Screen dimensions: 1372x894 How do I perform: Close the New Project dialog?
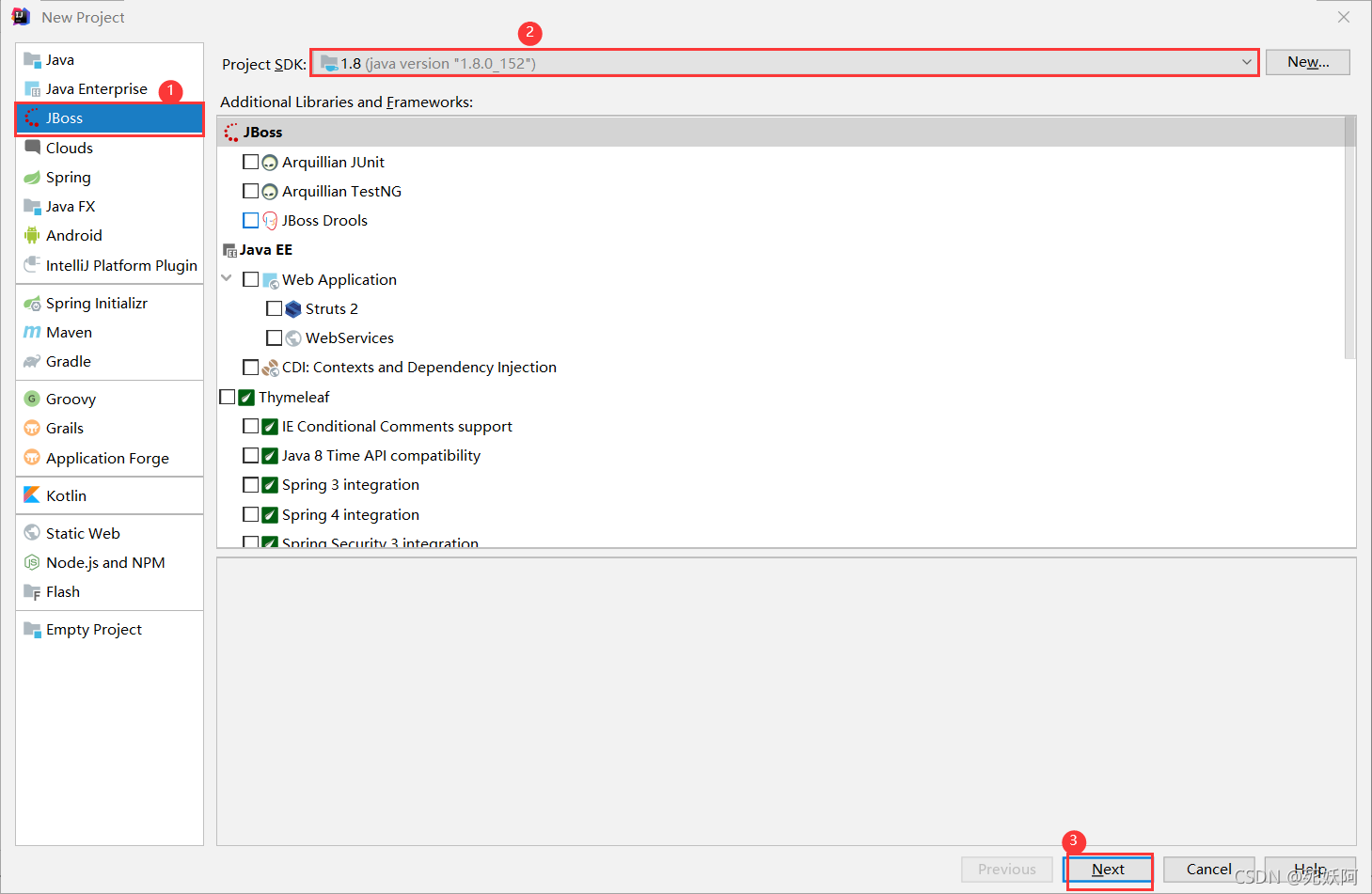coord(1344,17)
